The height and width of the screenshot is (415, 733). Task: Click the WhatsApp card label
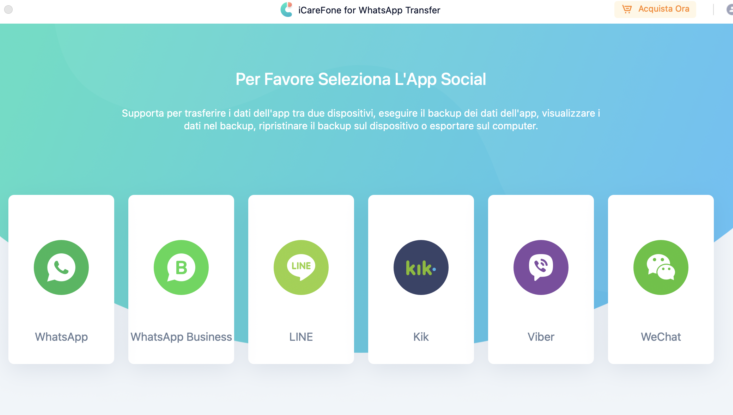[61, 336]
